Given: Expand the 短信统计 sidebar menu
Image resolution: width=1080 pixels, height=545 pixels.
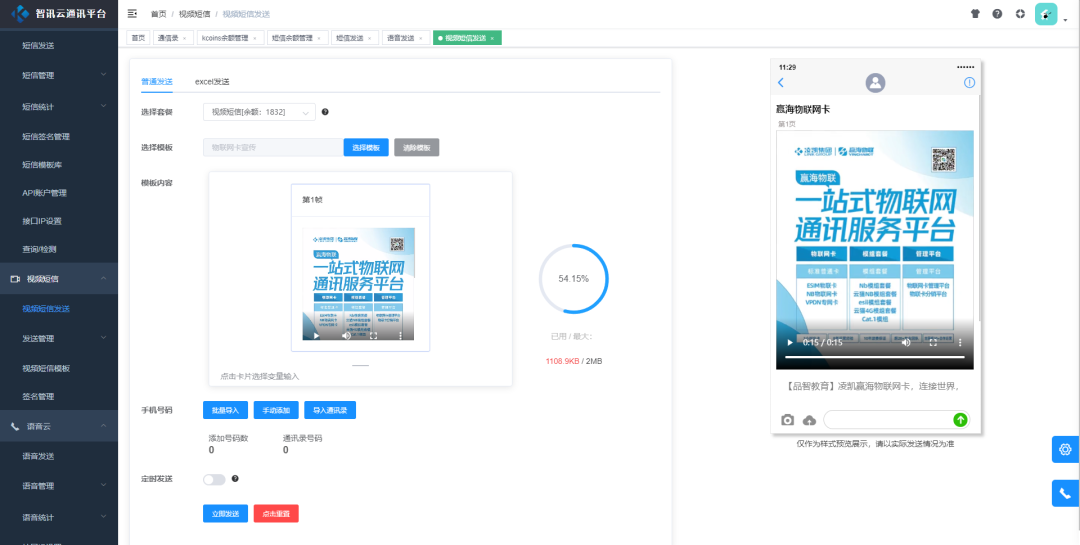Looking at the screenshot, I should [x=59, y=107].
